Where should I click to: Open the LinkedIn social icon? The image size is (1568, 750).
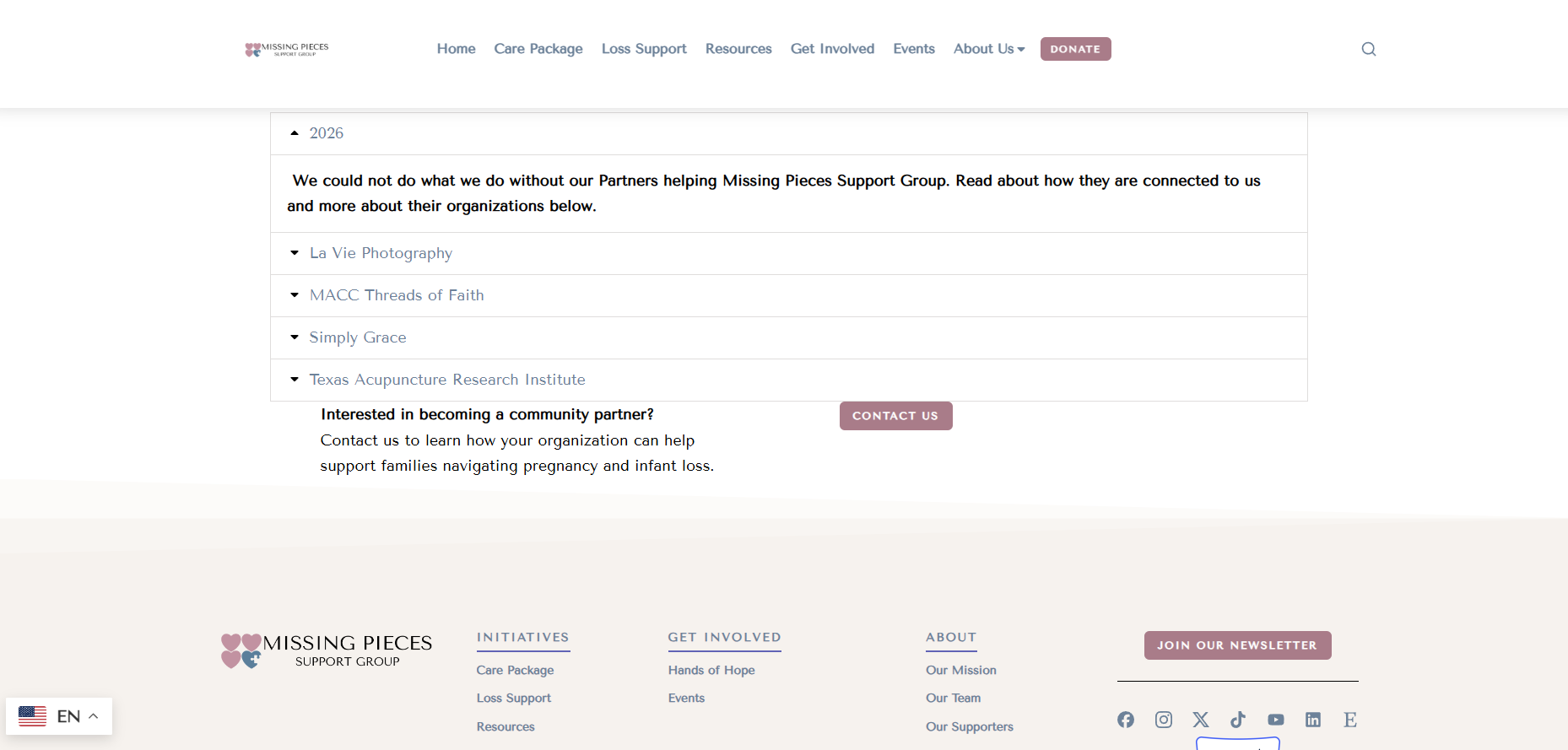pyautogui.click(x=1313, y=720)
